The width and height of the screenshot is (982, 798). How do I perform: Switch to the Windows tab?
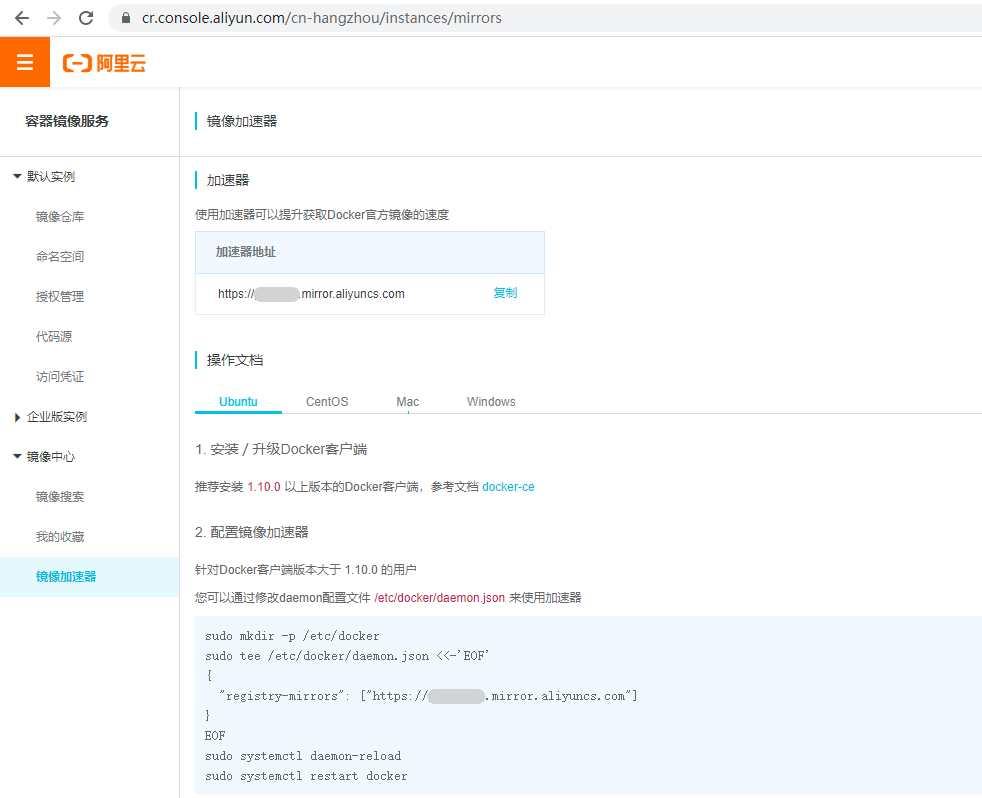[491, 402]
